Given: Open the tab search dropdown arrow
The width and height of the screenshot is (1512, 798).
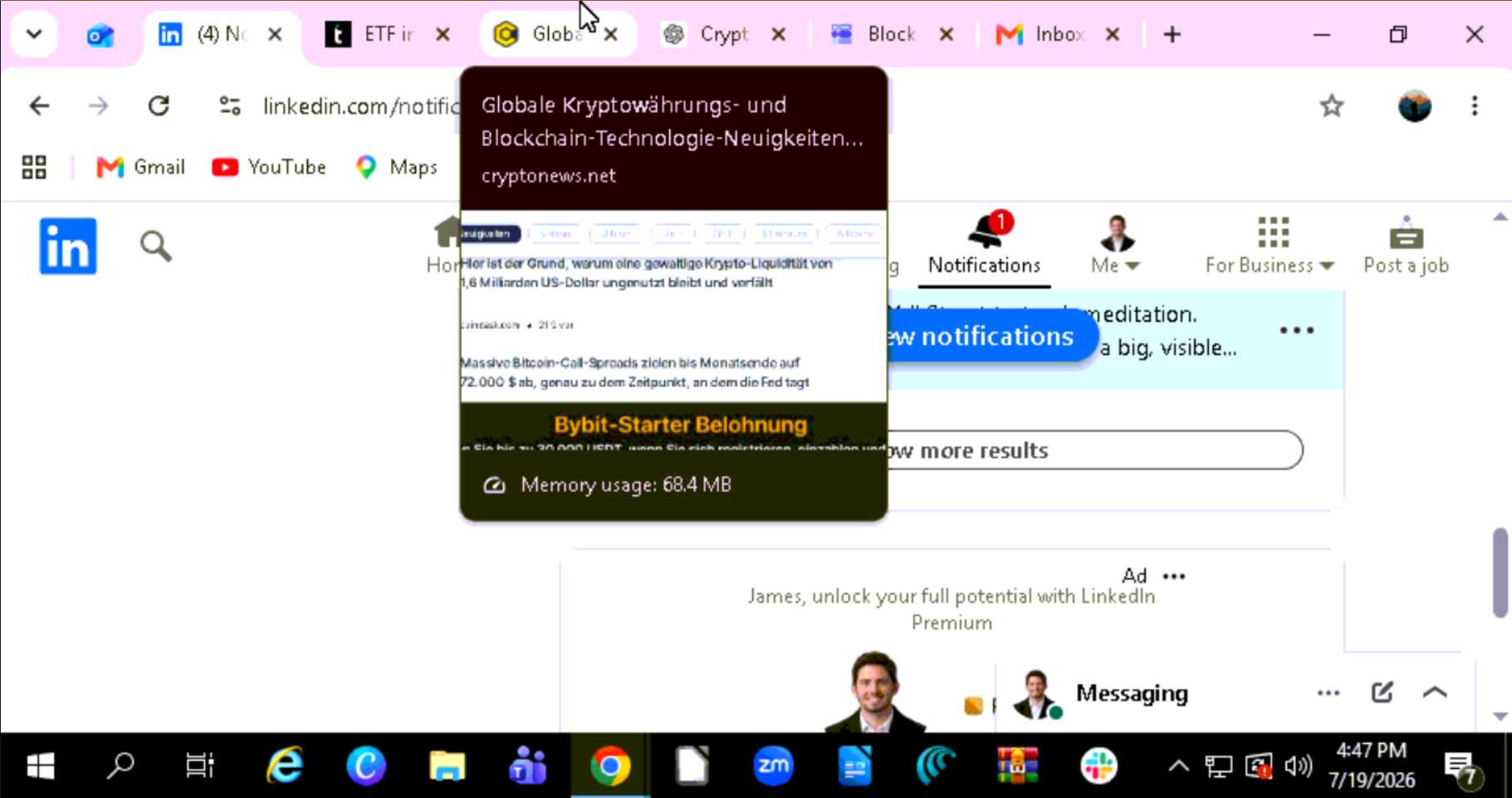Looking at the screenshot, I should [x=34, y=34].
